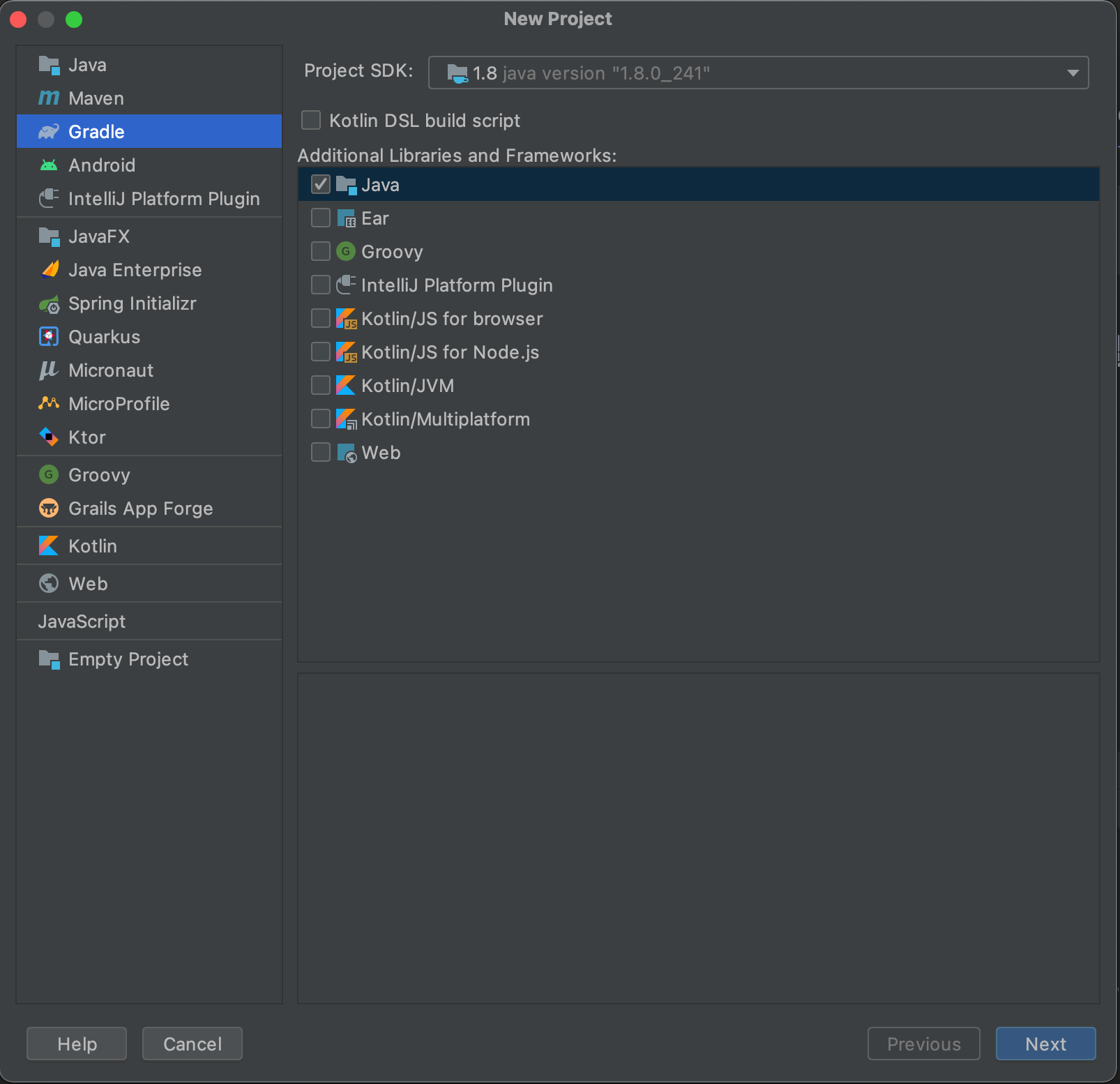
Task: Check Kotlin/JS for Node.js checkbox
Action: pyautogui.click(x=321, y=352)
